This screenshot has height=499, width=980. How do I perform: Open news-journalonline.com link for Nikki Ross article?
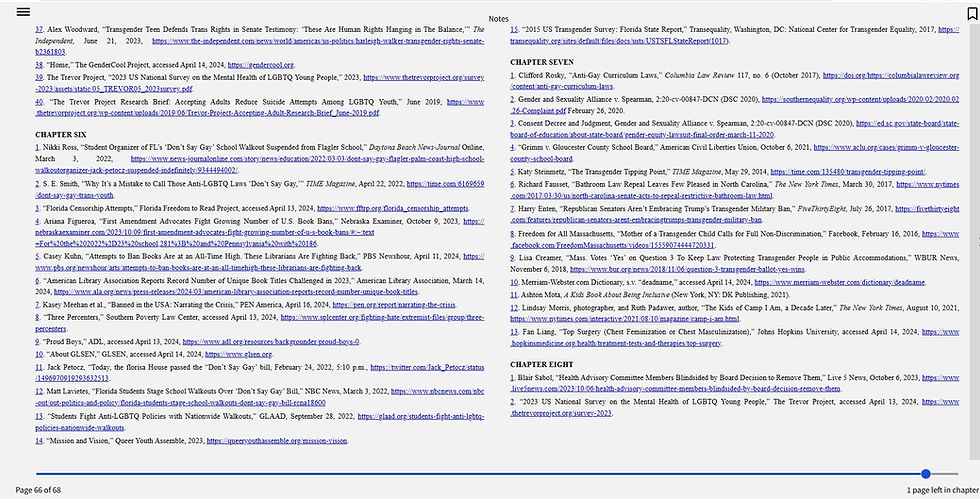coord(308,159)
